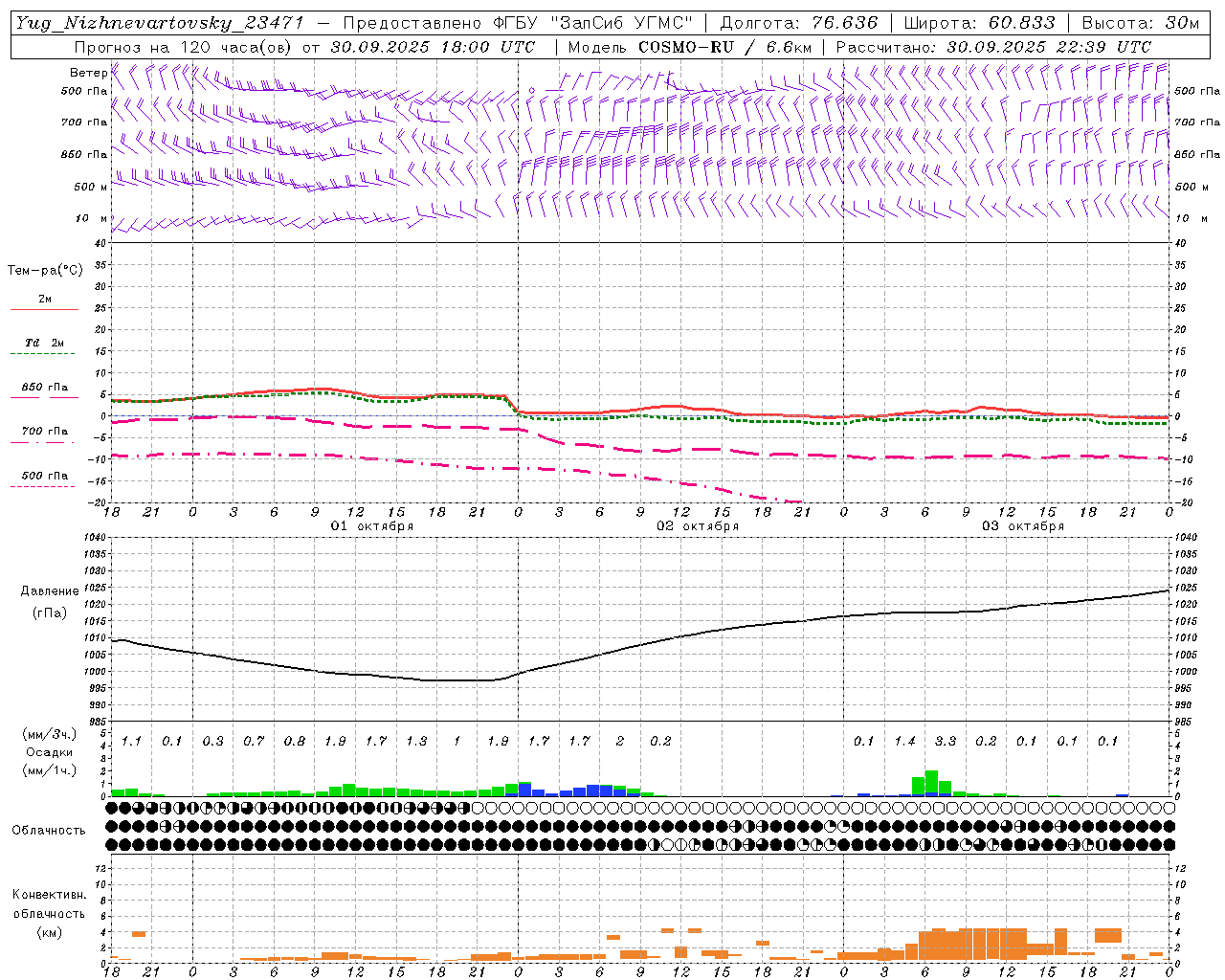Click the 3-hour precipitation value 1.4

tap(904, 742)
